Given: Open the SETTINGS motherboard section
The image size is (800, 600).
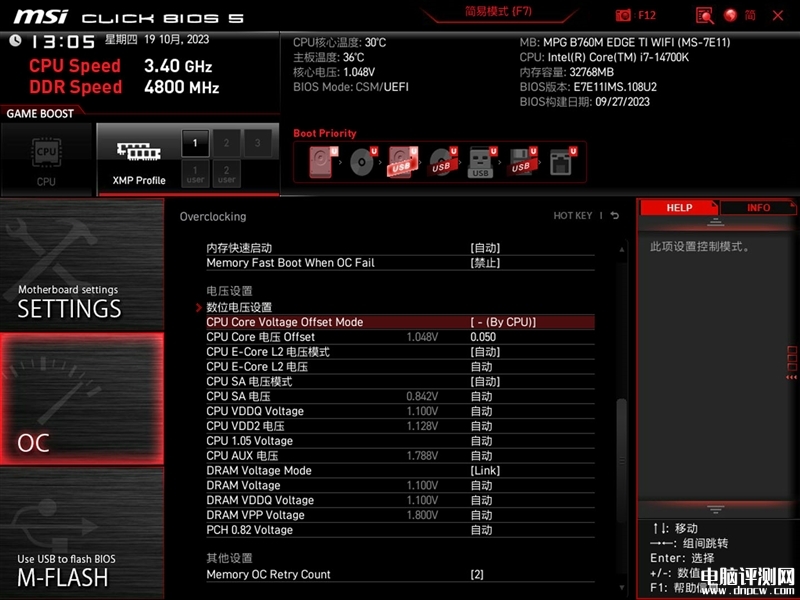Looking at the screenshot, I should pyautogui.click(x=69, y=300).
